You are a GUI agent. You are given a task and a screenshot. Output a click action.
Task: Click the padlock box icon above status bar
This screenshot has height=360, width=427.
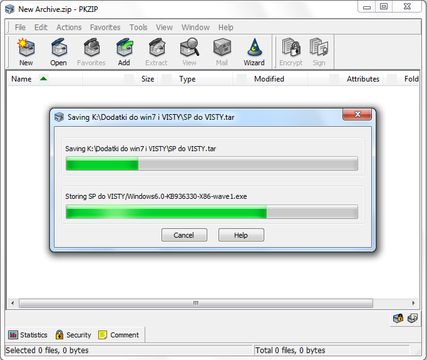(x=398, y=318)
